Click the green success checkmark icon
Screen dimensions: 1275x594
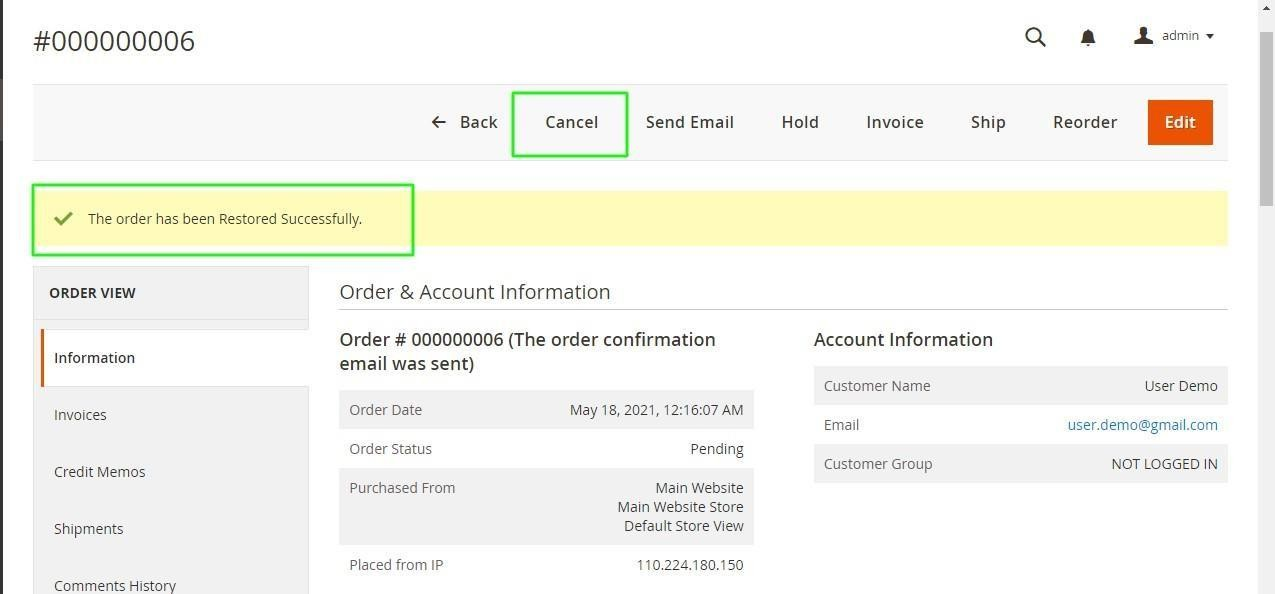[x=63, y=218]
